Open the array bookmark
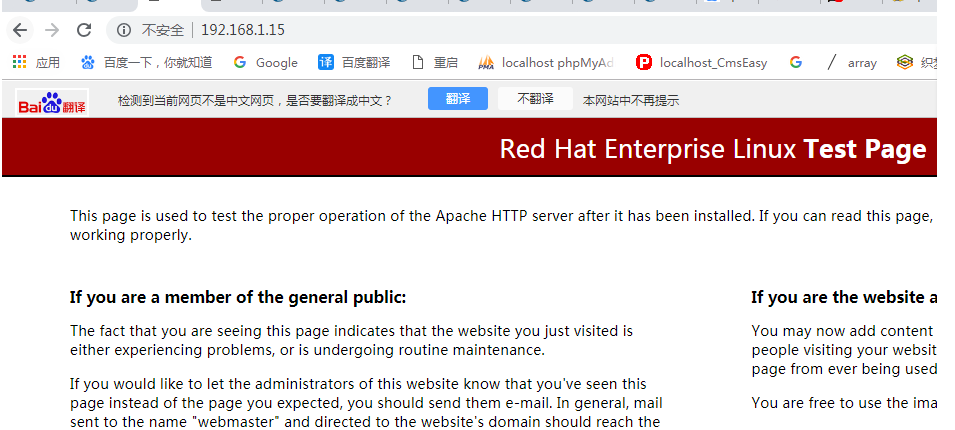 tap(851, 62)
